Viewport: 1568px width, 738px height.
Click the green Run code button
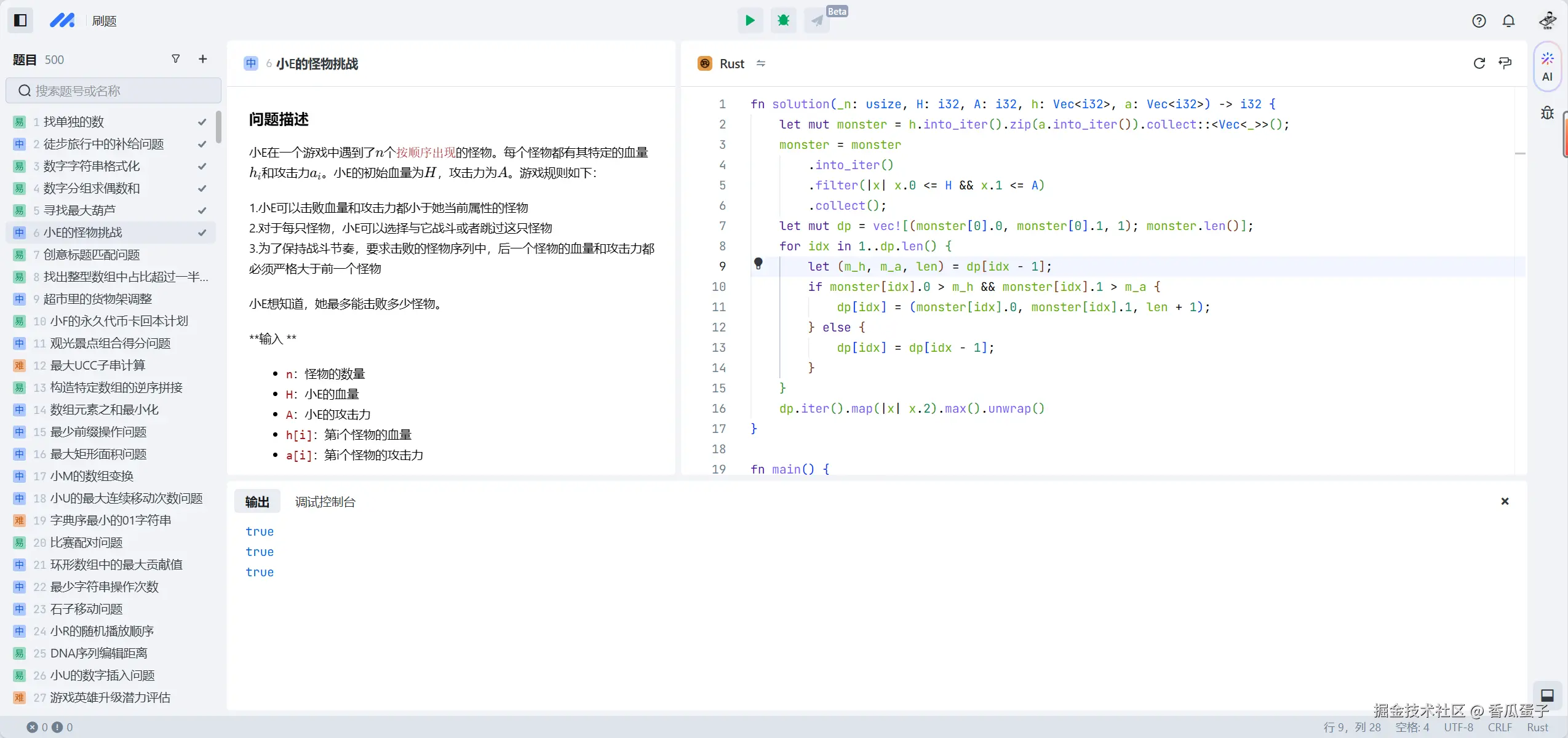click(x=750, y=20)
